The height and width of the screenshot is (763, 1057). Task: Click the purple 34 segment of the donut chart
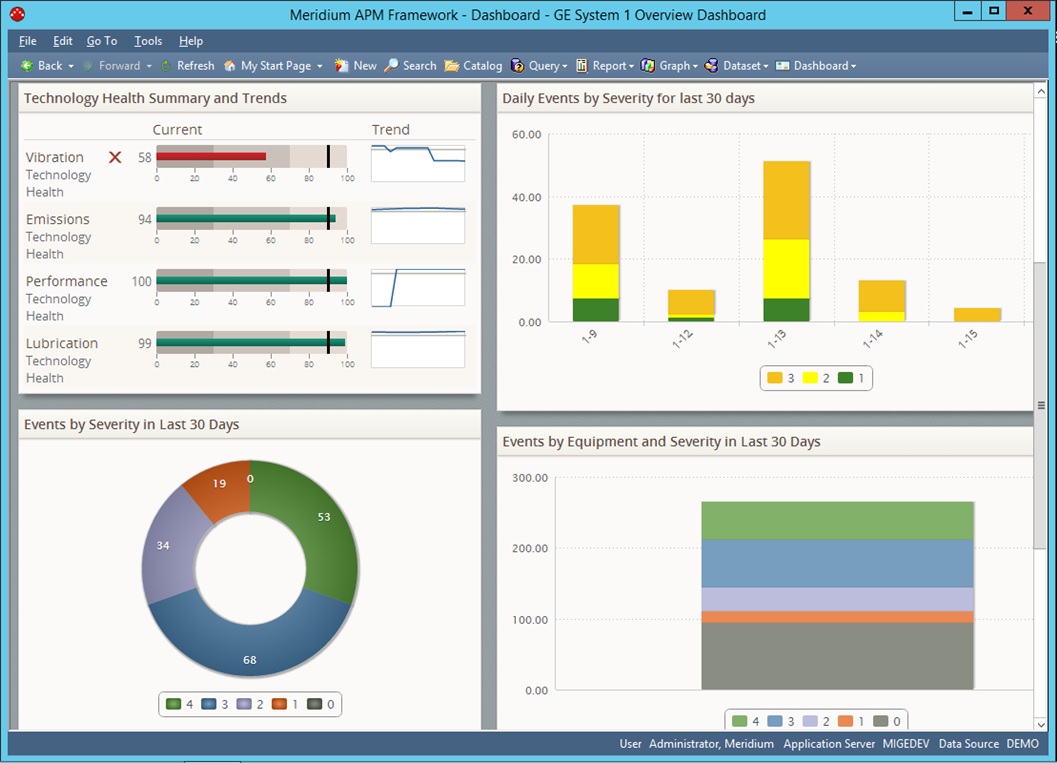pos(167,549)
